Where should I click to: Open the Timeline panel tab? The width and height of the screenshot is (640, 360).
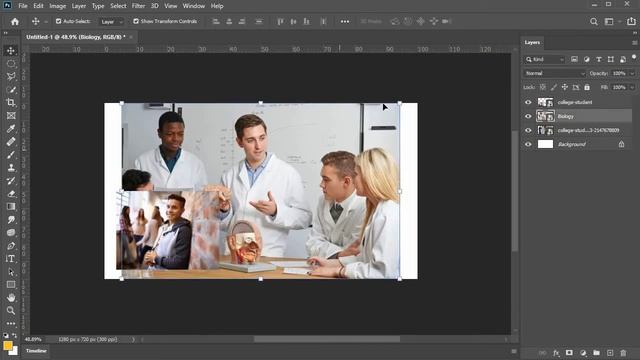(x=36, y=351)
